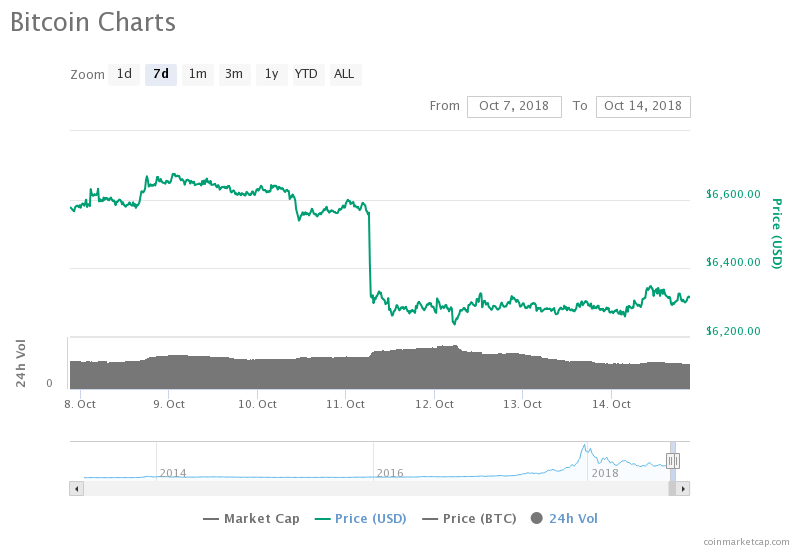Image resolution: width=800 pixels, height=550 pixels.
Task: Click the $6,600.00 price axis label
Action: [733, 194]
